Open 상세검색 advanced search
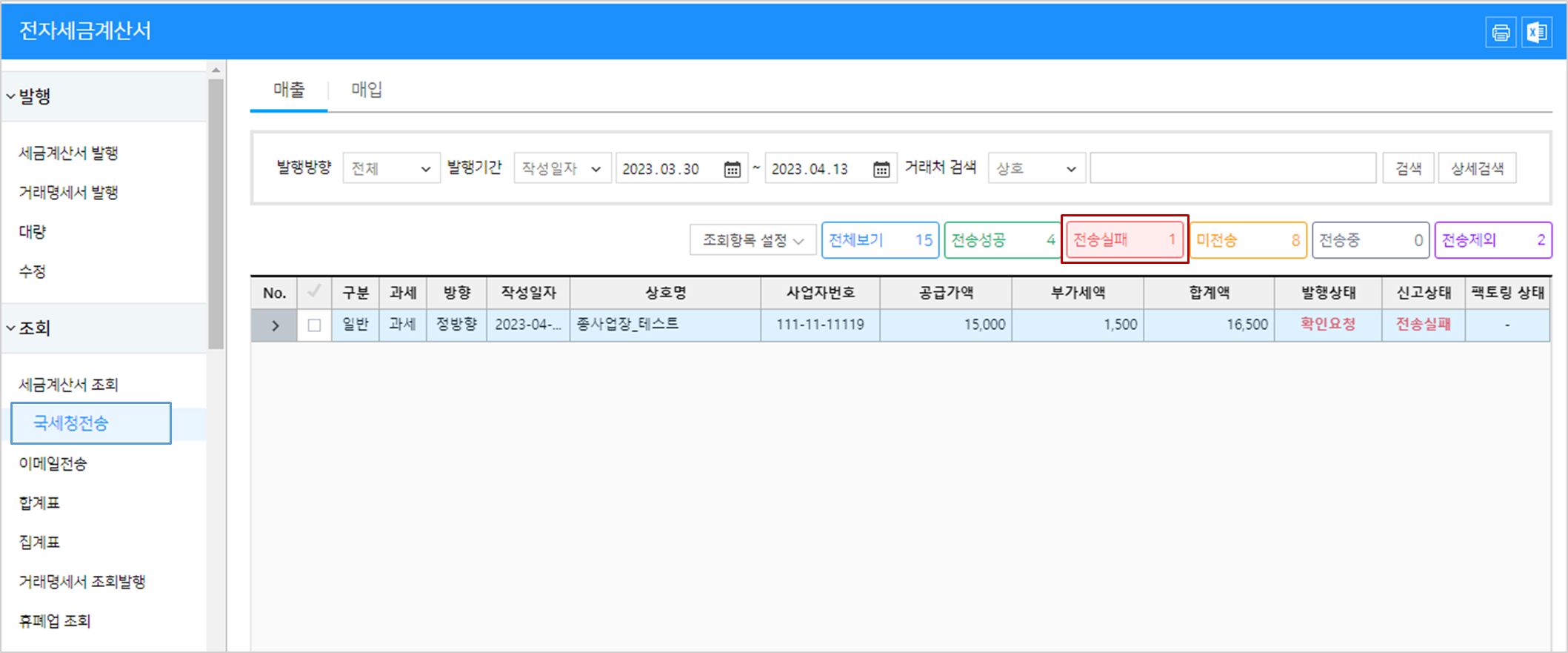Screen dimensions: 1568x653 (1477, 168)
